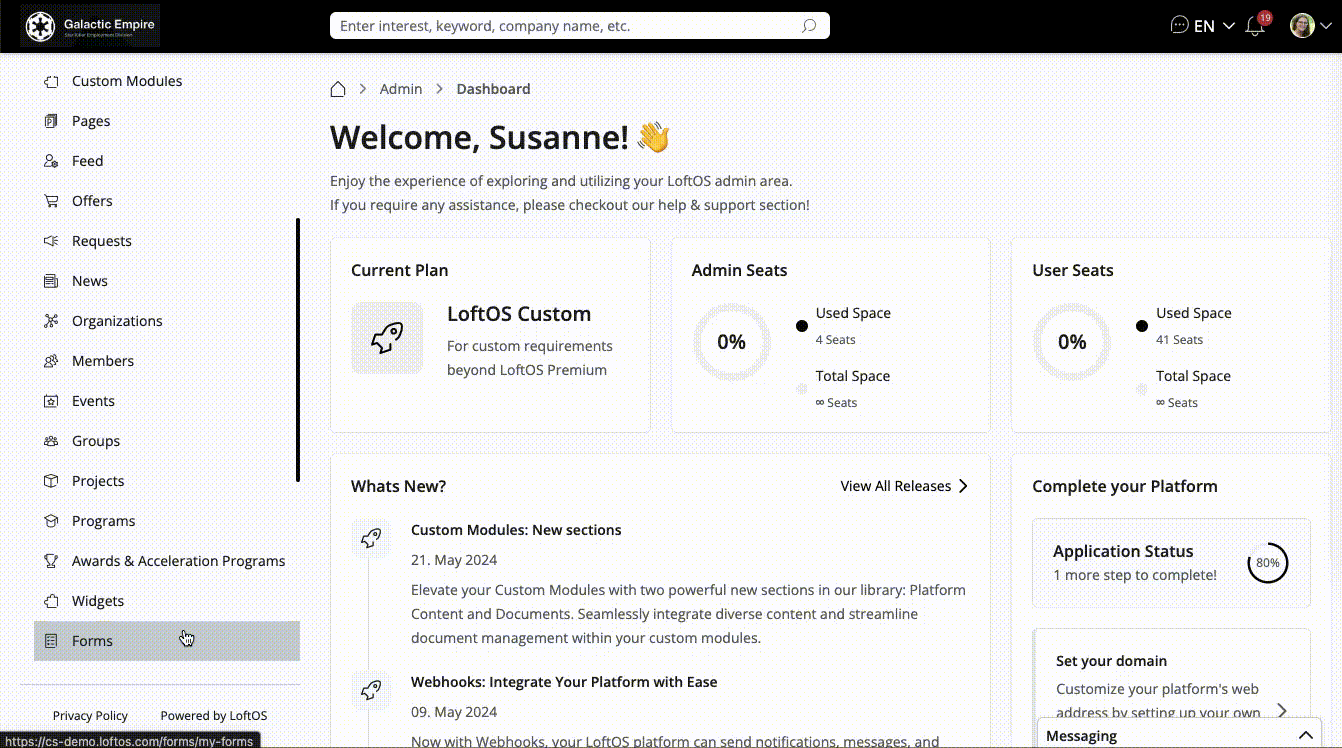Click the Admin breadcrumb link

(401, 89)
